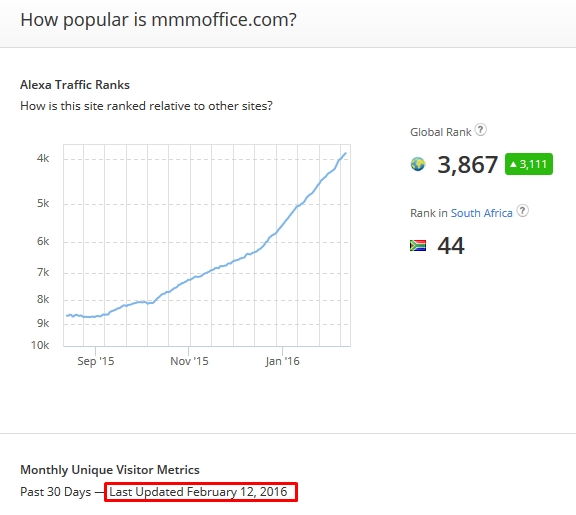This screenshot has height=515, width=576.
Task: Click the South Africa rank number 44
Action: 451,245
